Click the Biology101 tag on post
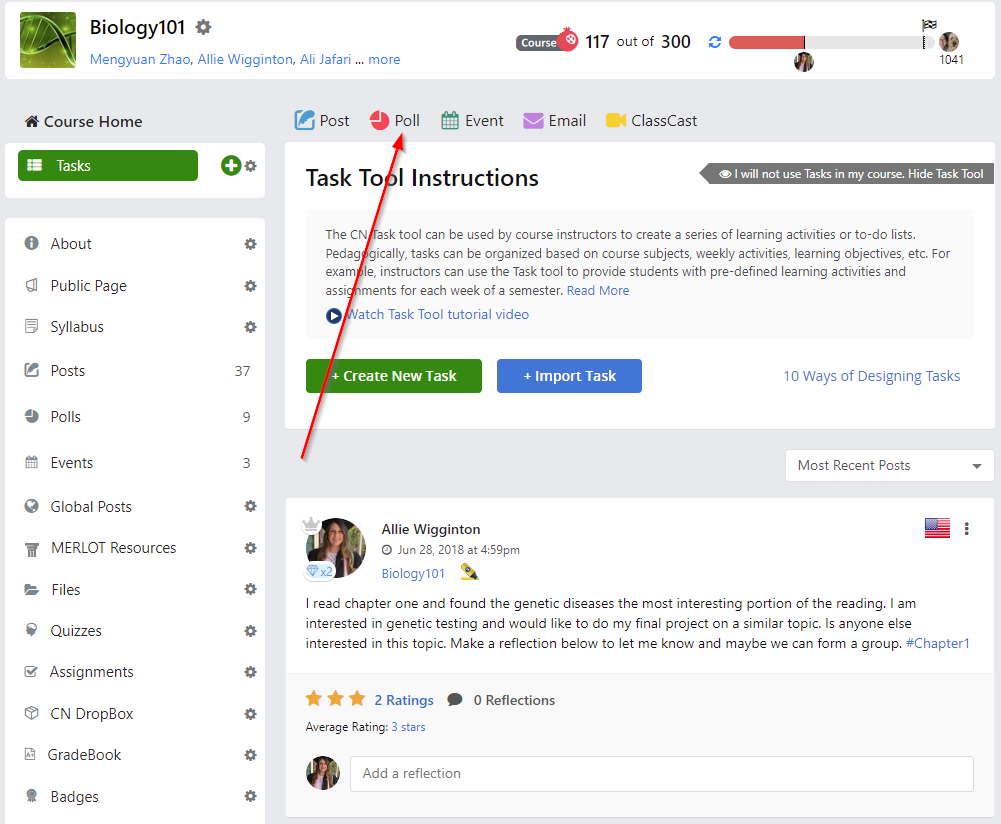The height and width of the screenshot is (824, 1001). (x=413, y=573)
